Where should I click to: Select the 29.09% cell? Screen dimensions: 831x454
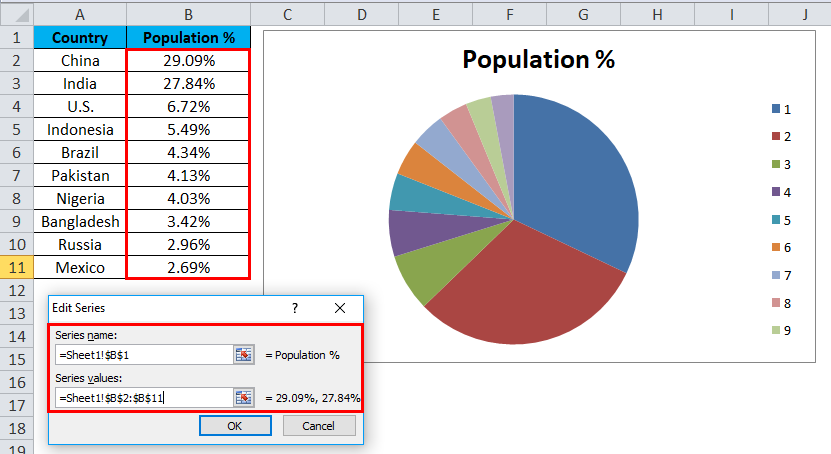coord(188,61)
